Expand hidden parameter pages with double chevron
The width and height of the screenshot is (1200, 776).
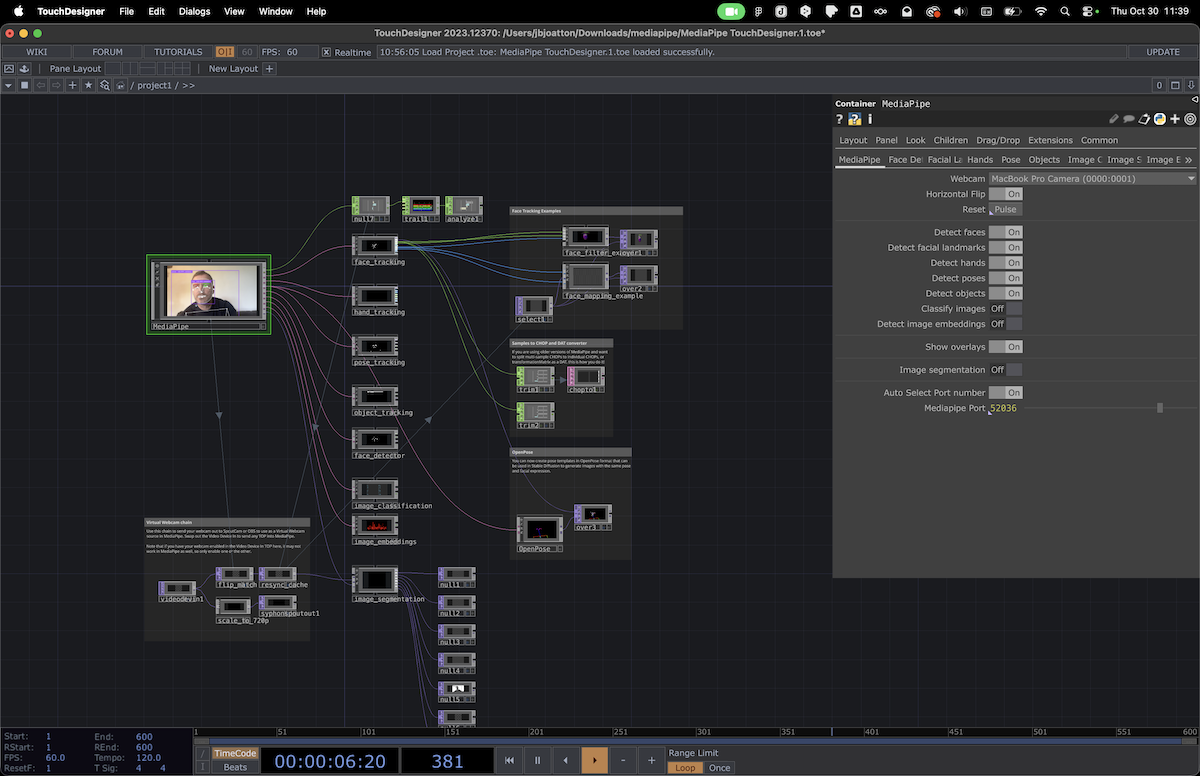tap(1188, 160)
